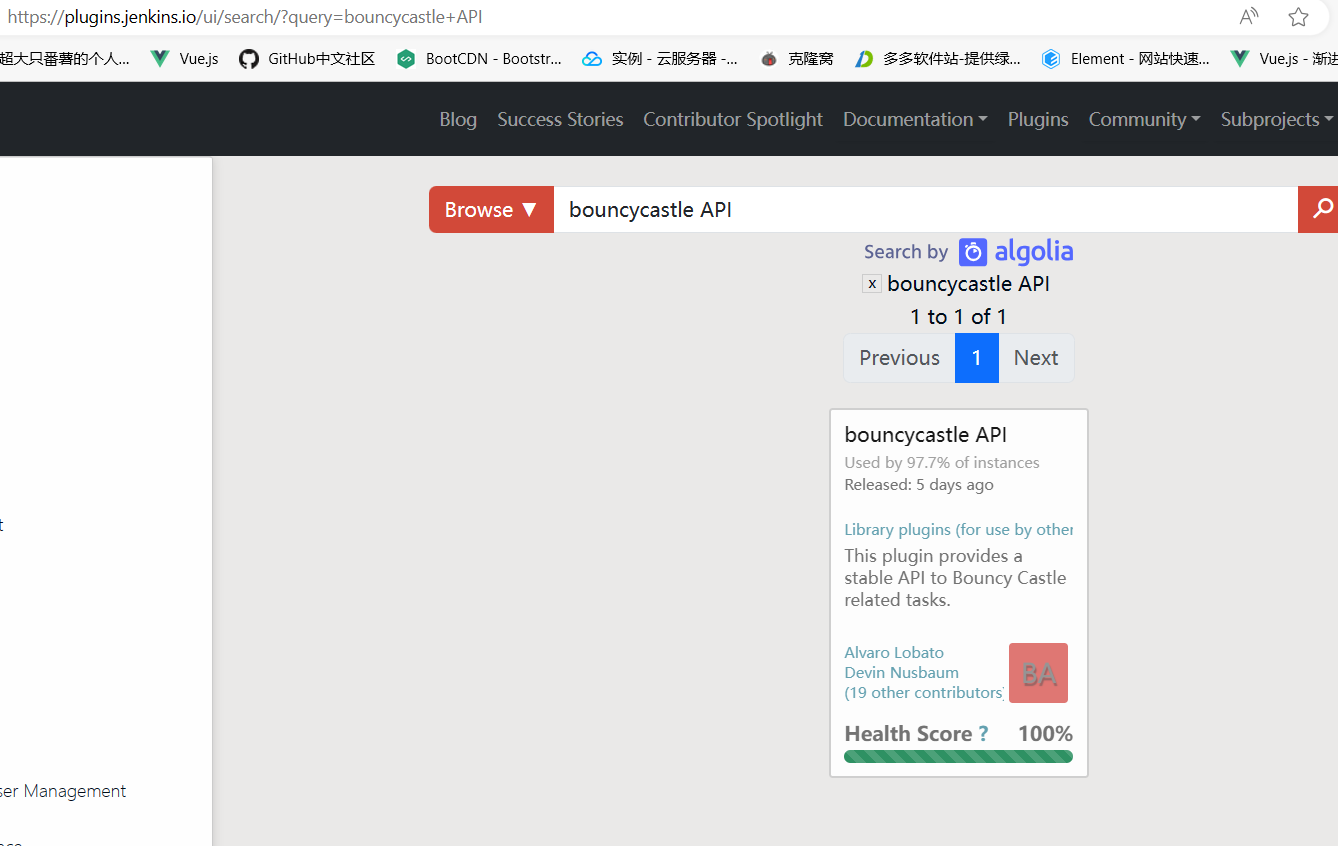The image size is (1338, 846).
Task: Open Success Stories in navbar
Action: click(560, 119)
